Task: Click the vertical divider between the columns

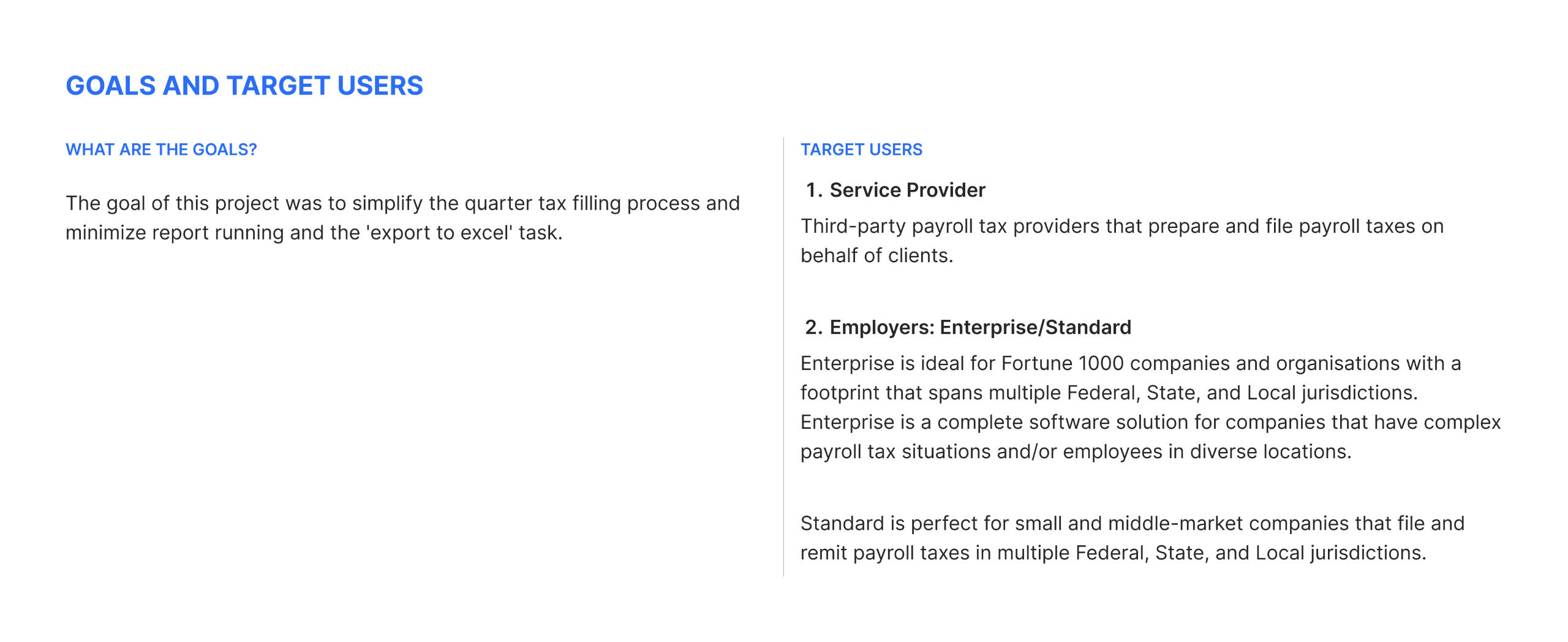Action: pyautogui.click(x=783, y=357)
